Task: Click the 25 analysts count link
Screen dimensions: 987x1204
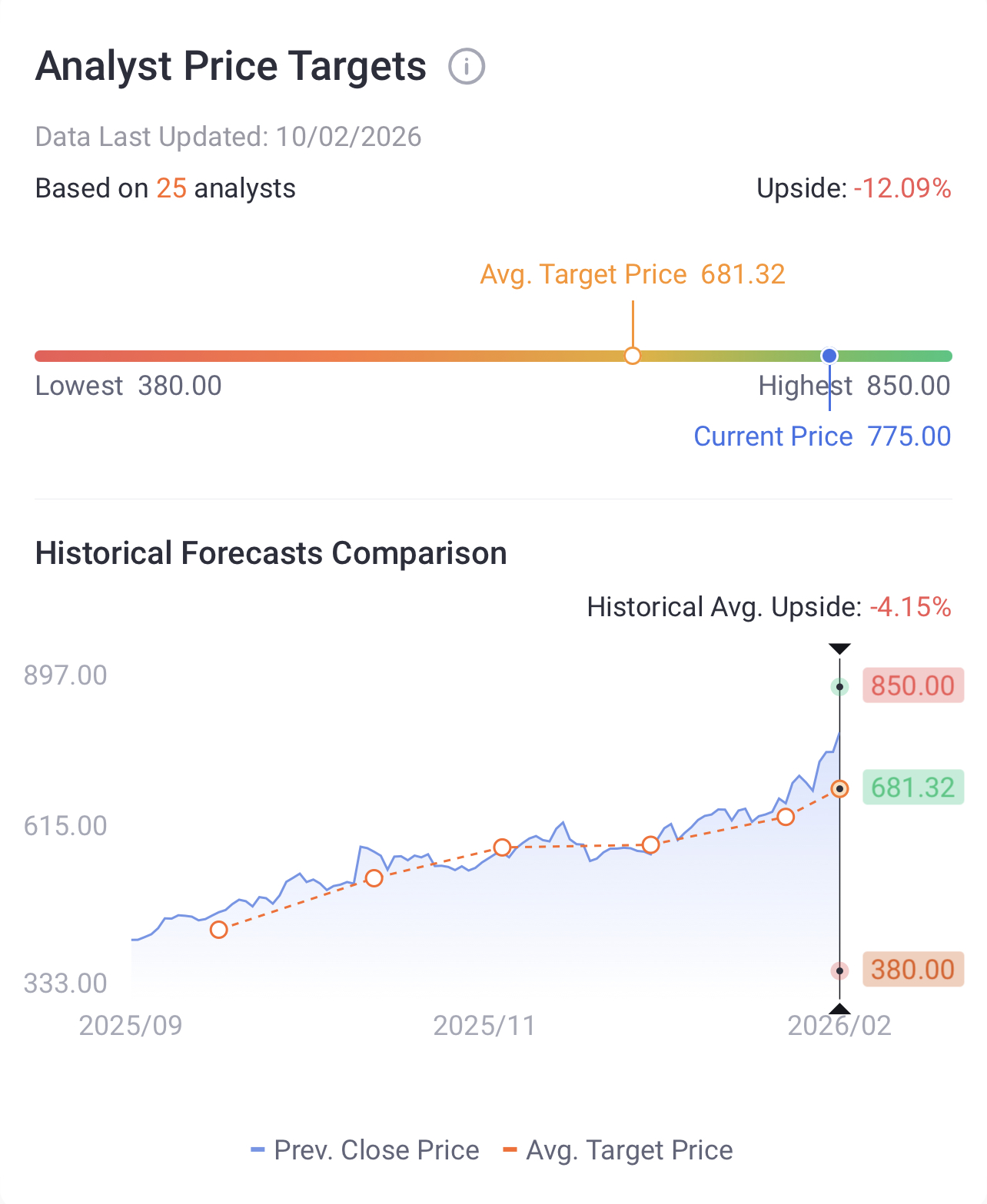Action: point(171,188)
